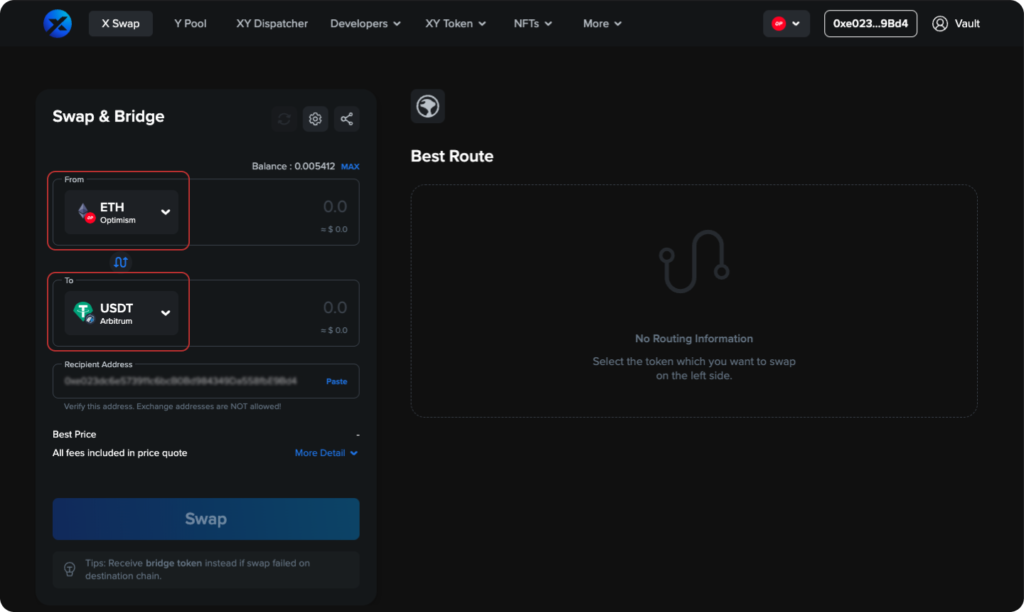Click the wallet address 0xe023...9Bd4 button

(871, 24)
